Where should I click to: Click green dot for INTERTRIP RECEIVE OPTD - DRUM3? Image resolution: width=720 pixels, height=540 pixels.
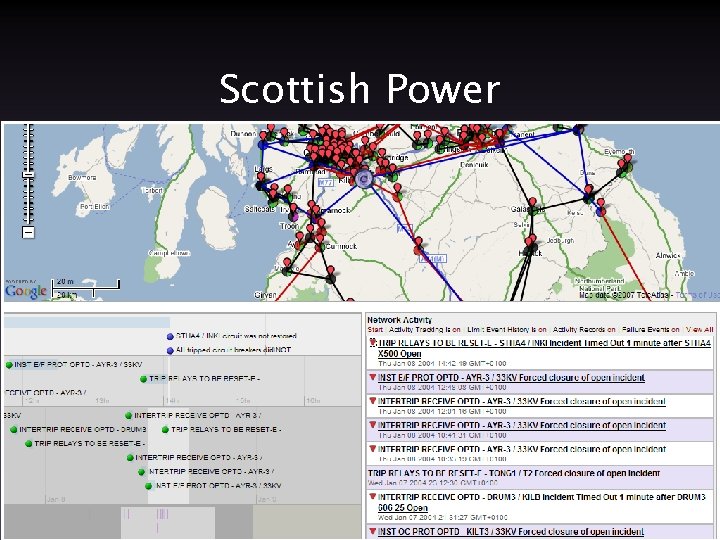coord(14,430)
